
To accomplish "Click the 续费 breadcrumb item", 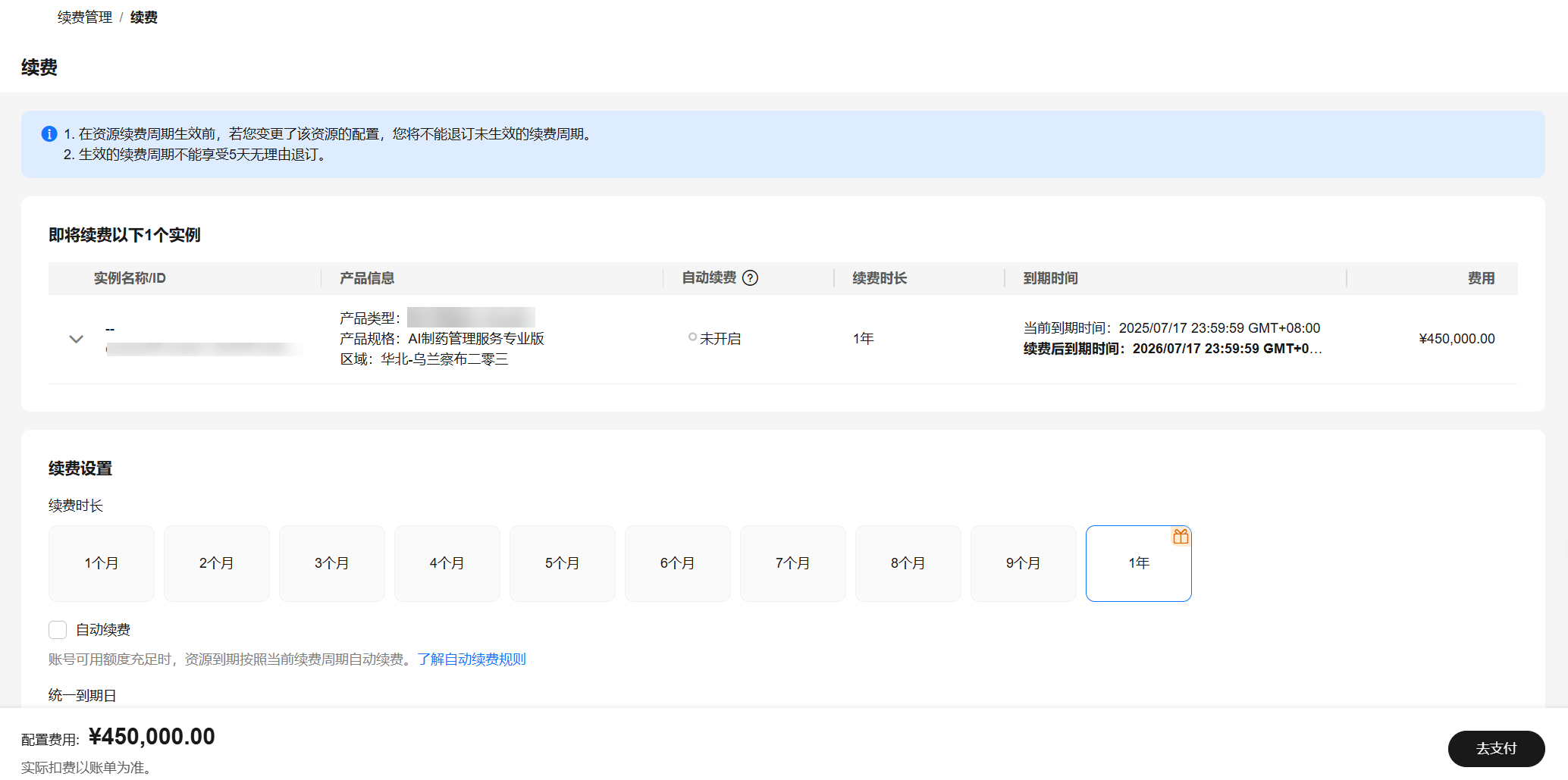I will click(144, 17).
